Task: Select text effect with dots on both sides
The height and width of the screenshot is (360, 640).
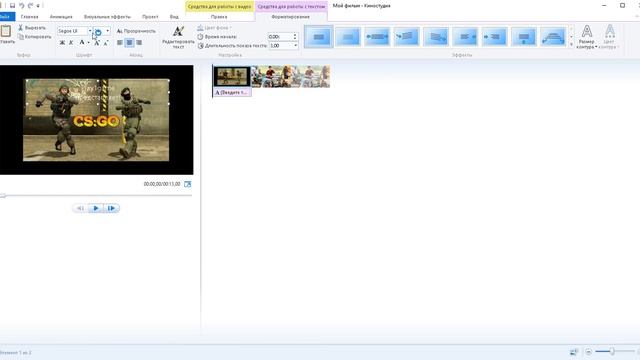Action: click(377, 37)
